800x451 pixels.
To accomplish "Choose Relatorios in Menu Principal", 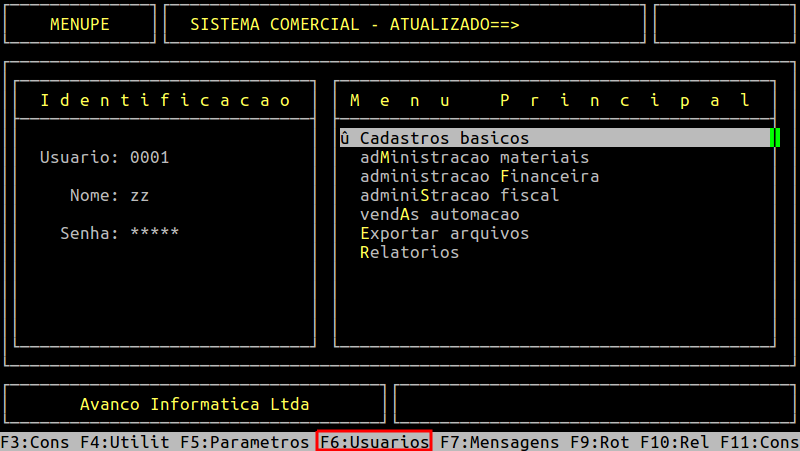I will tap(410, 253).
